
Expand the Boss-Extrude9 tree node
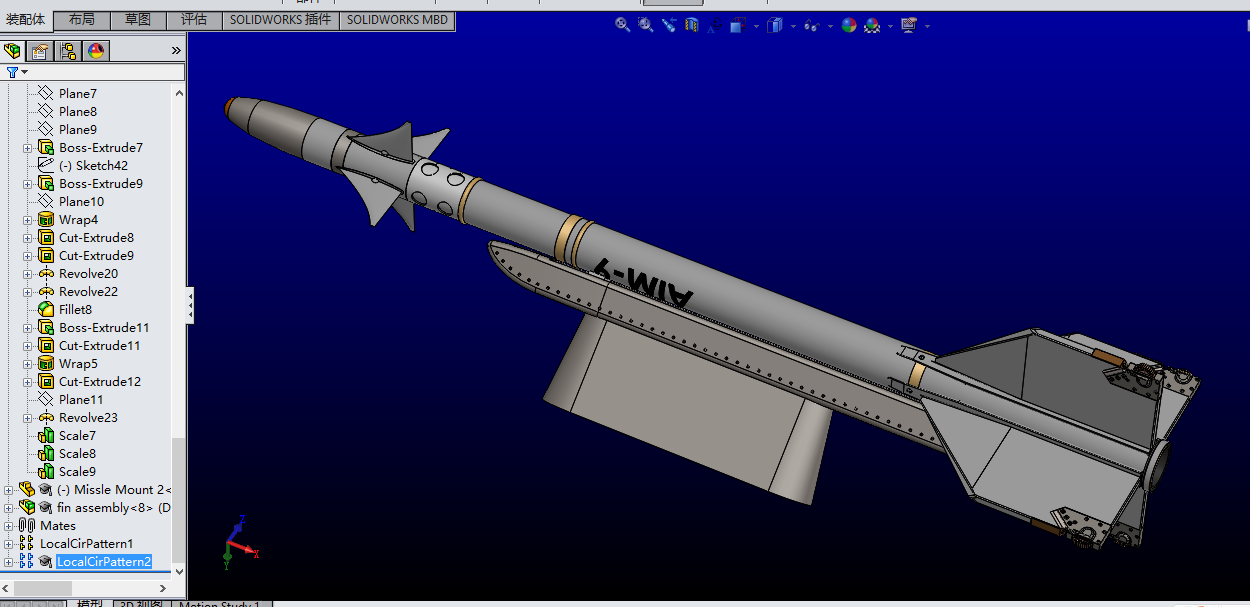tap(28, 184)
